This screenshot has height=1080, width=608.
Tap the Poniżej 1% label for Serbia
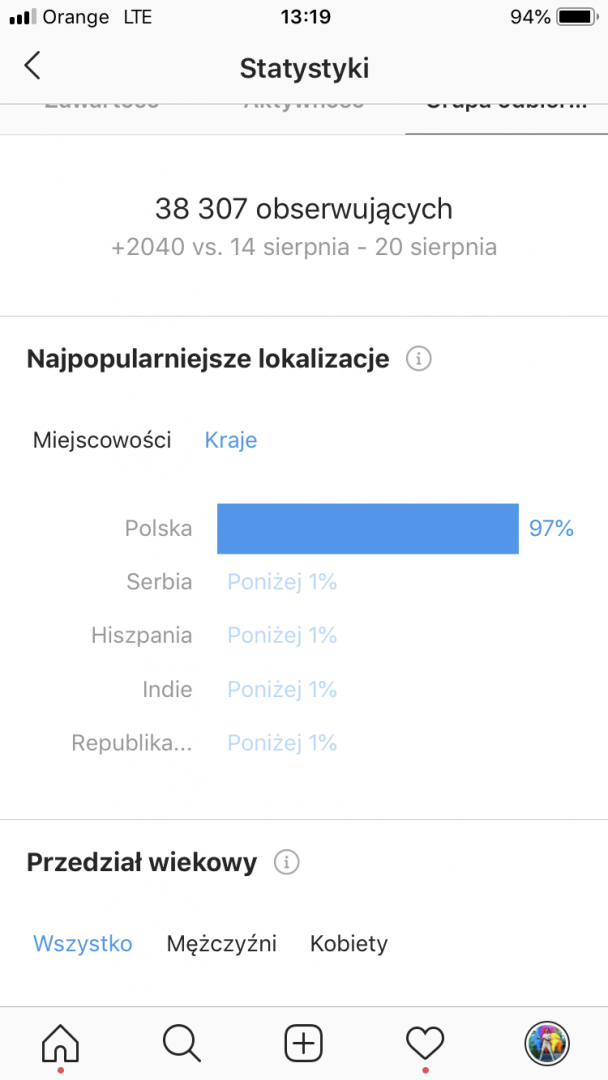point(282,582)
